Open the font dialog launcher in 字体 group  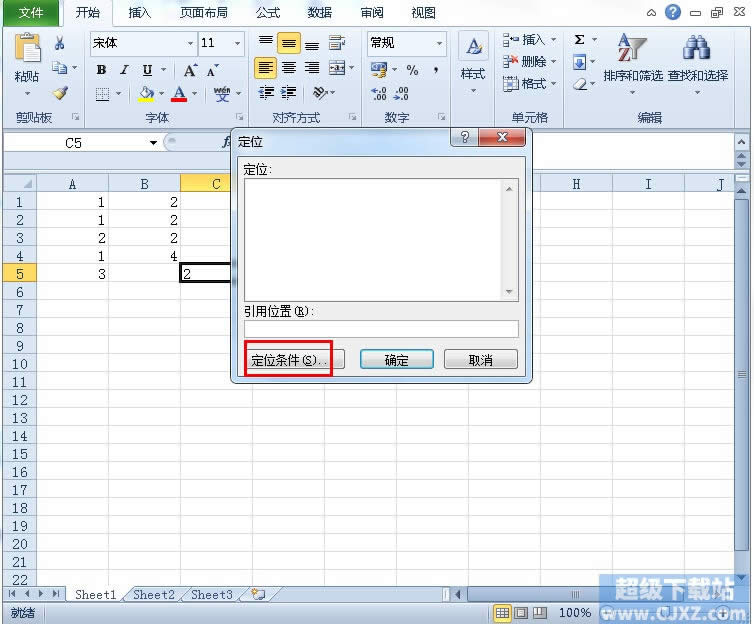point(239,117)
